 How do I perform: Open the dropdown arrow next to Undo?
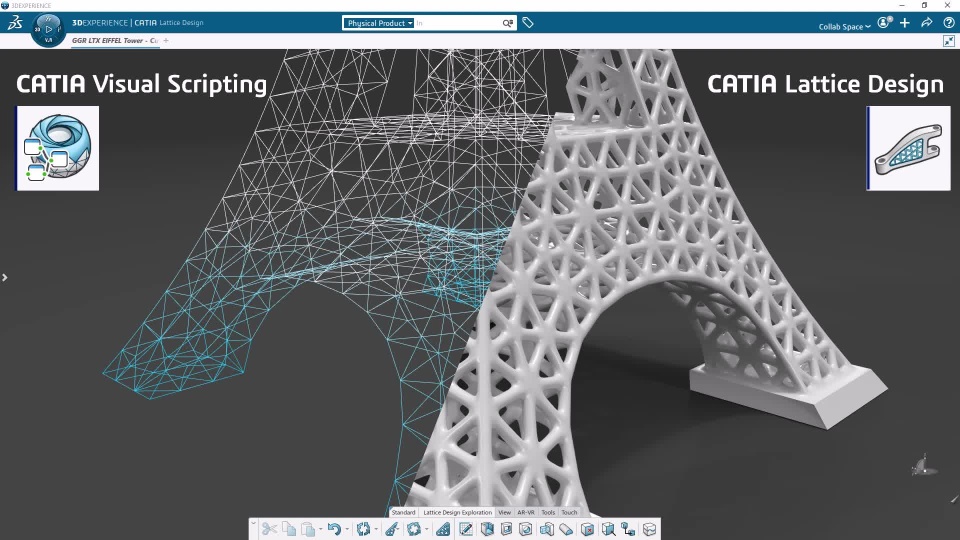(347, 530)
